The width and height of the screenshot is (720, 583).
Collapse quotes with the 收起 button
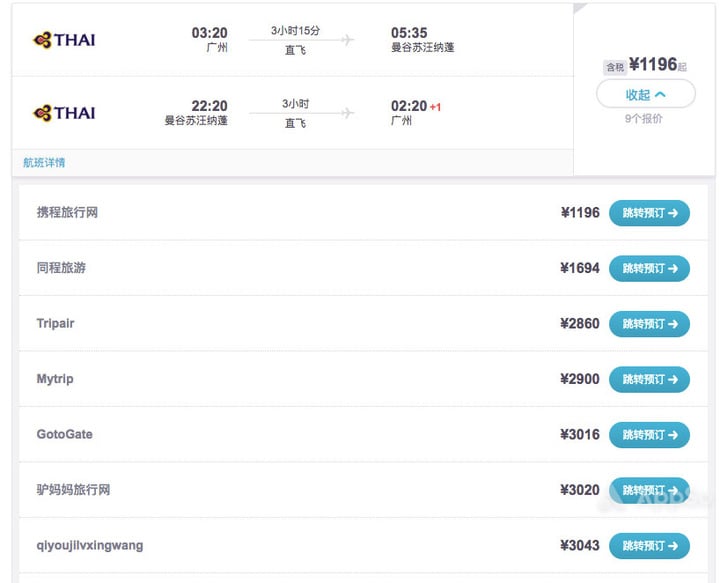646,94
